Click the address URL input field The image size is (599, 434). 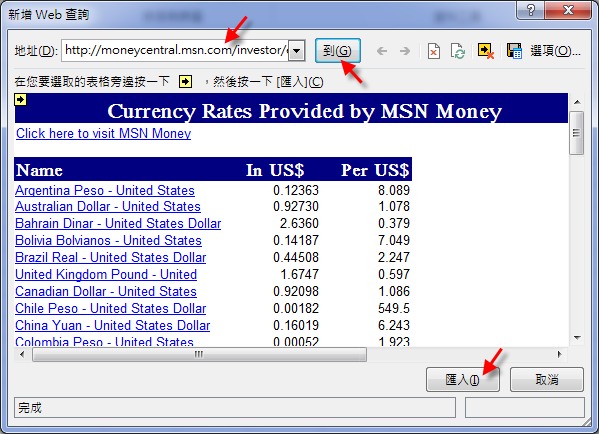coord(175,50)
